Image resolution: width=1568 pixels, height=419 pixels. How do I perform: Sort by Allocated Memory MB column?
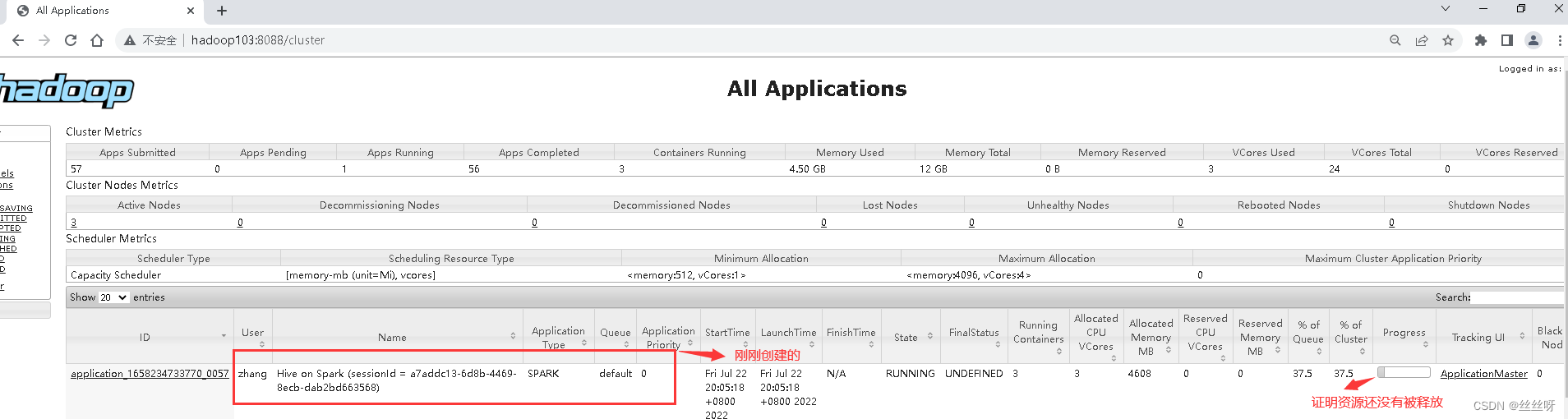(1151, 337)
